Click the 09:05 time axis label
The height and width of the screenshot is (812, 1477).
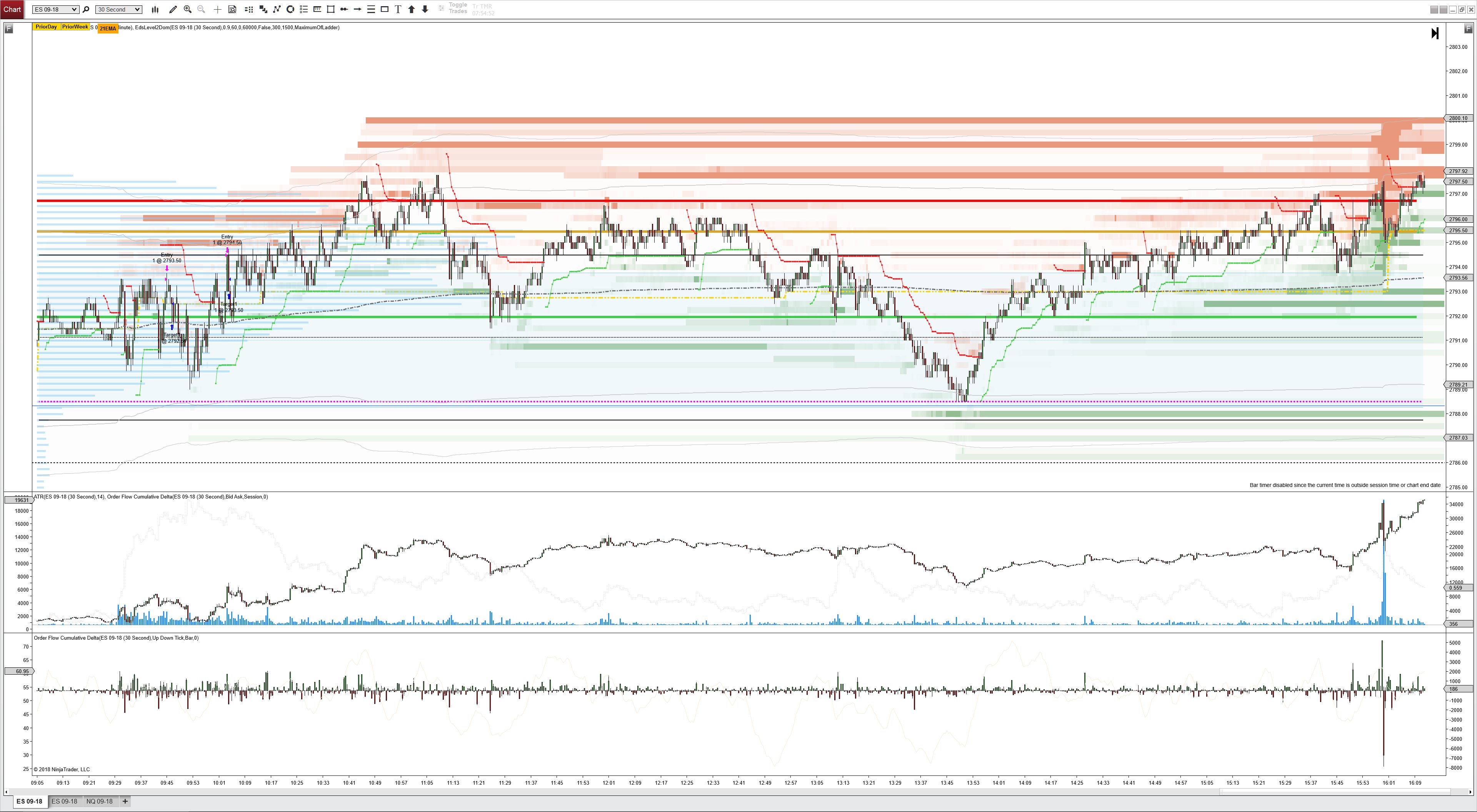(37, 783)
